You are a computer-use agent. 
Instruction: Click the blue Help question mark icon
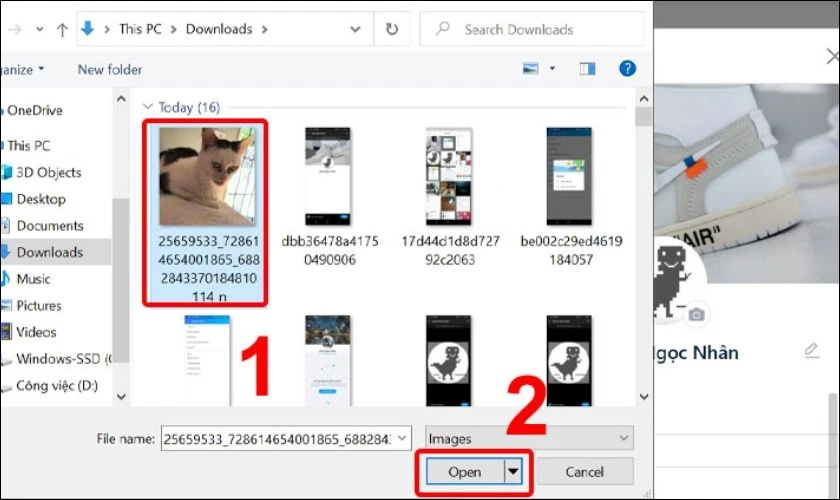pos(627,69)
